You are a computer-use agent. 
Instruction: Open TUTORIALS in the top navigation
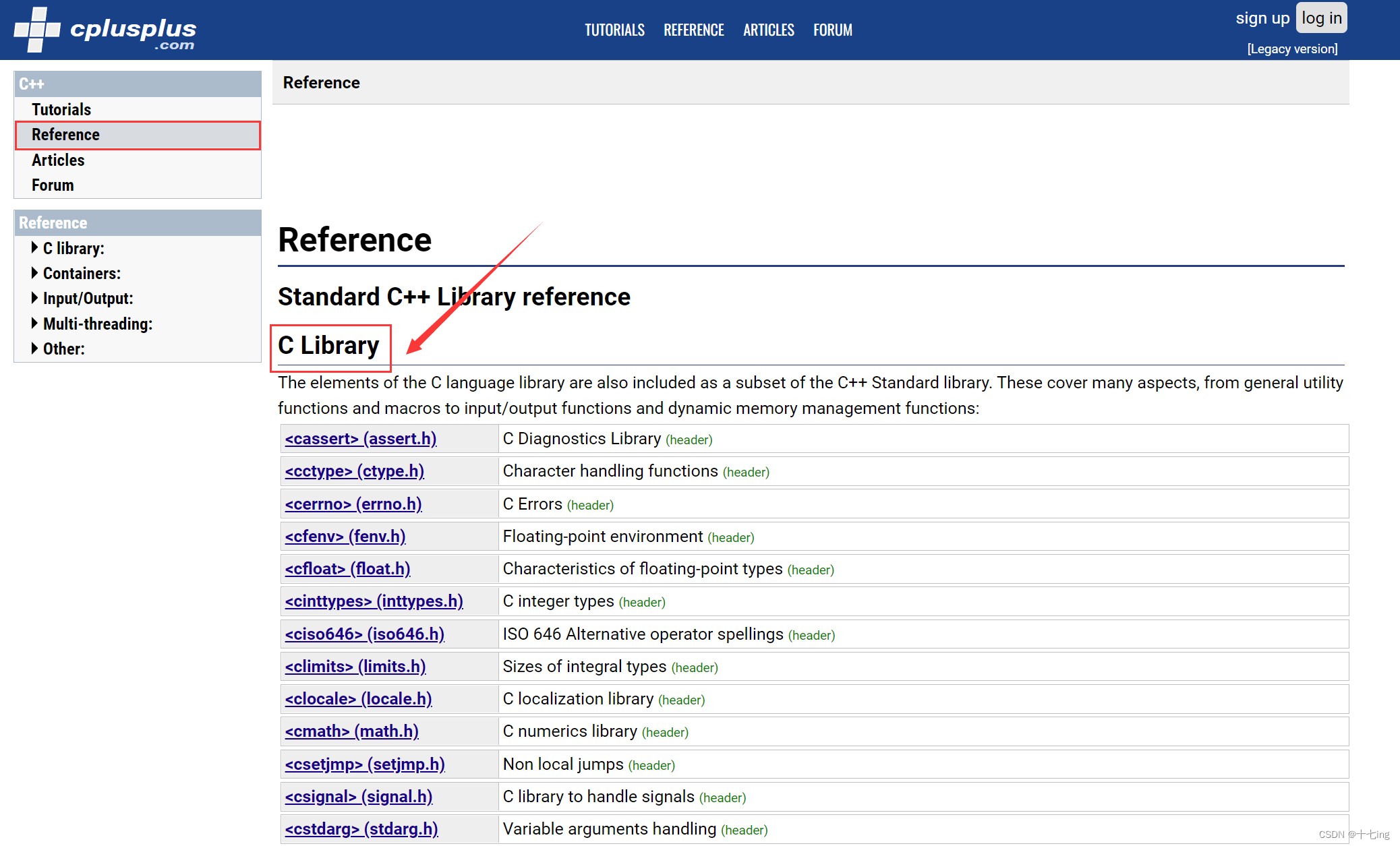[x=614, y=30]
